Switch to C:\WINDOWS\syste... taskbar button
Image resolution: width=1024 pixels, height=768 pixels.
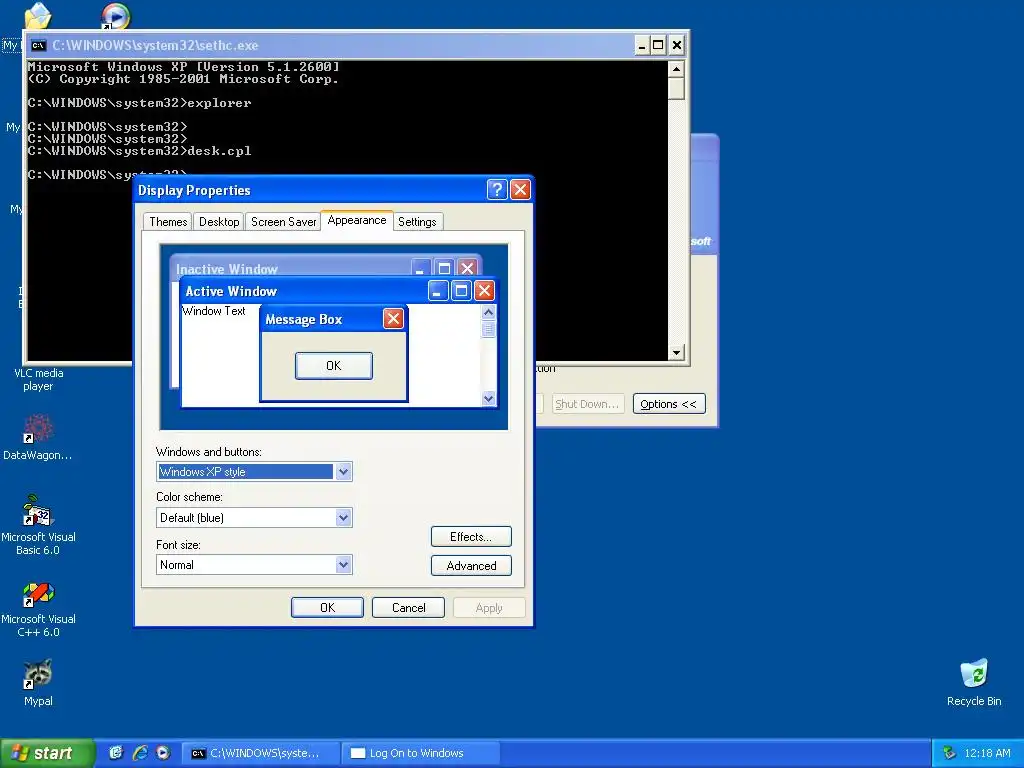(x=260, y=753)
